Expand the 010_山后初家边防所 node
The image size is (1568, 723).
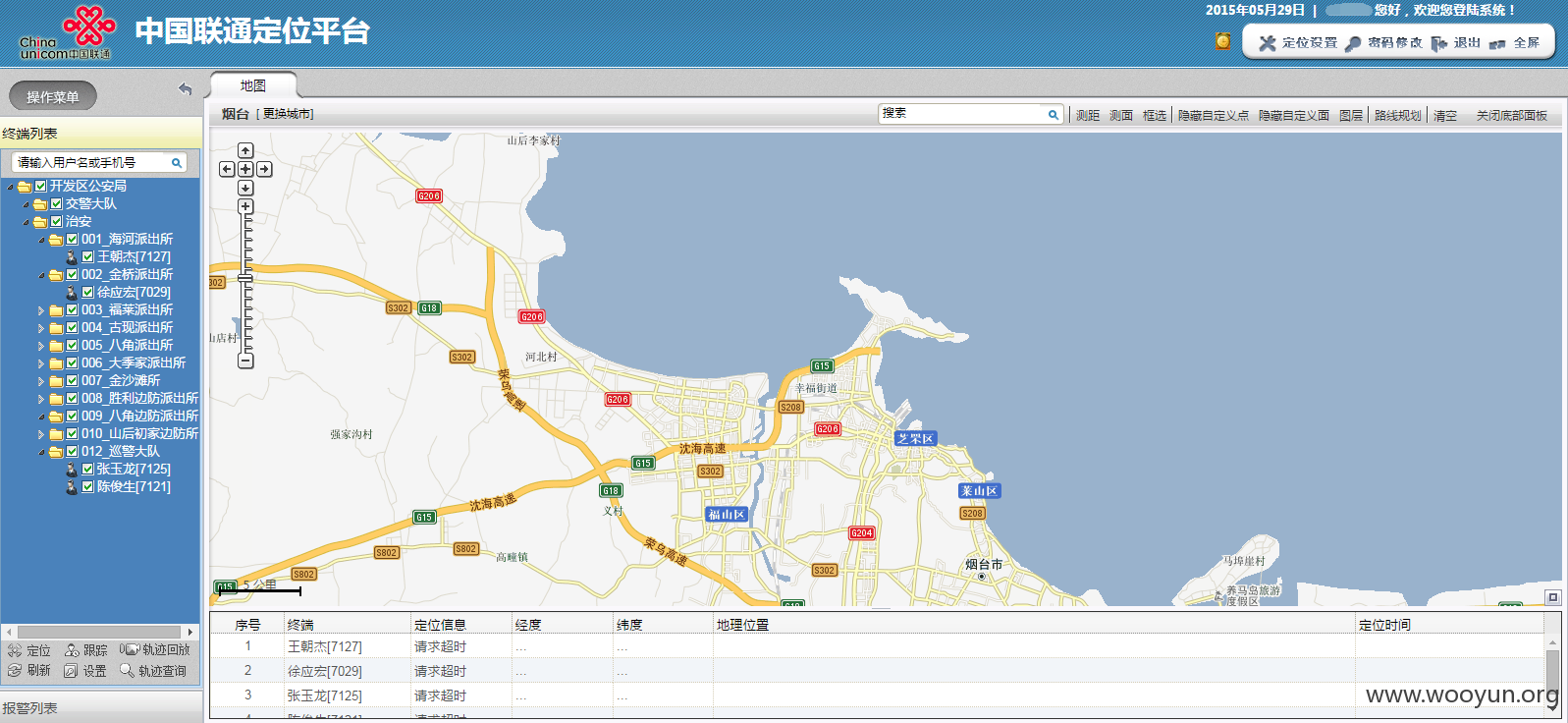click(x=41, y=434)
